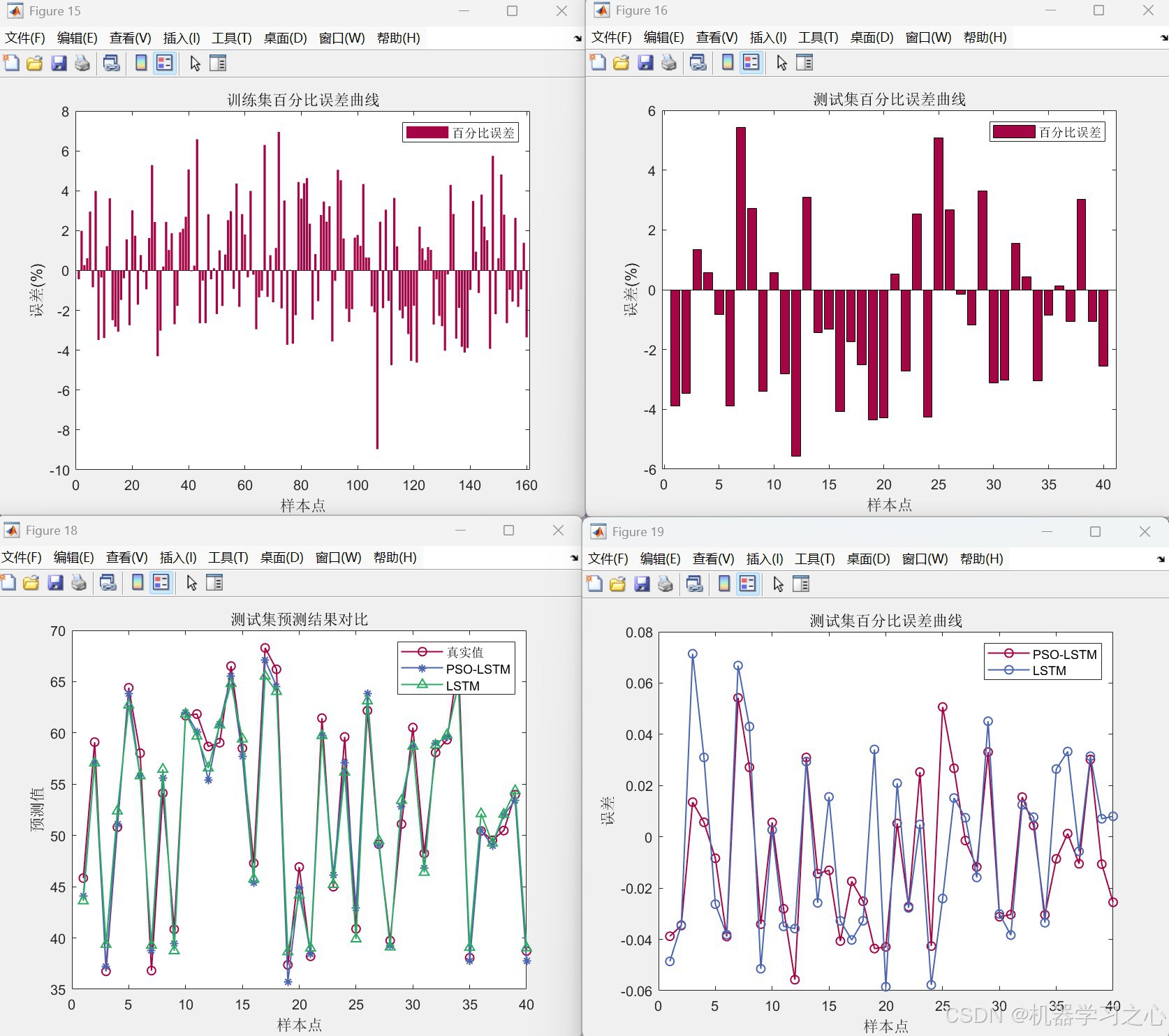This screenshot has height=1036, width=1169.
Task: Select Edit Plot arrow in Figure 19 toolbar
Action: point(778,584)
